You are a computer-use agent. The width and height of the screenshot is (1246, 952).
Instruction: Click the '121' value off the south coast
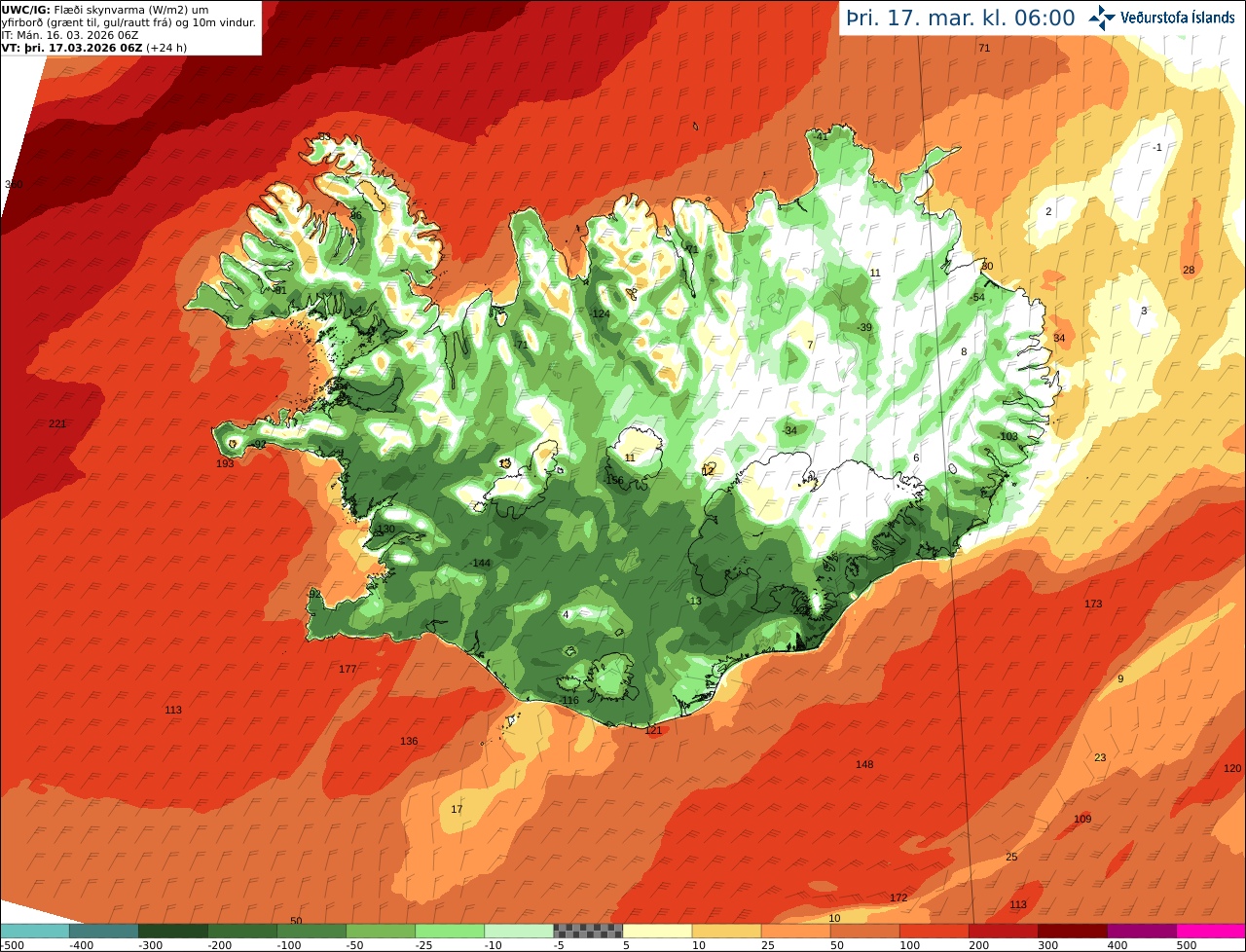(653, 730)
